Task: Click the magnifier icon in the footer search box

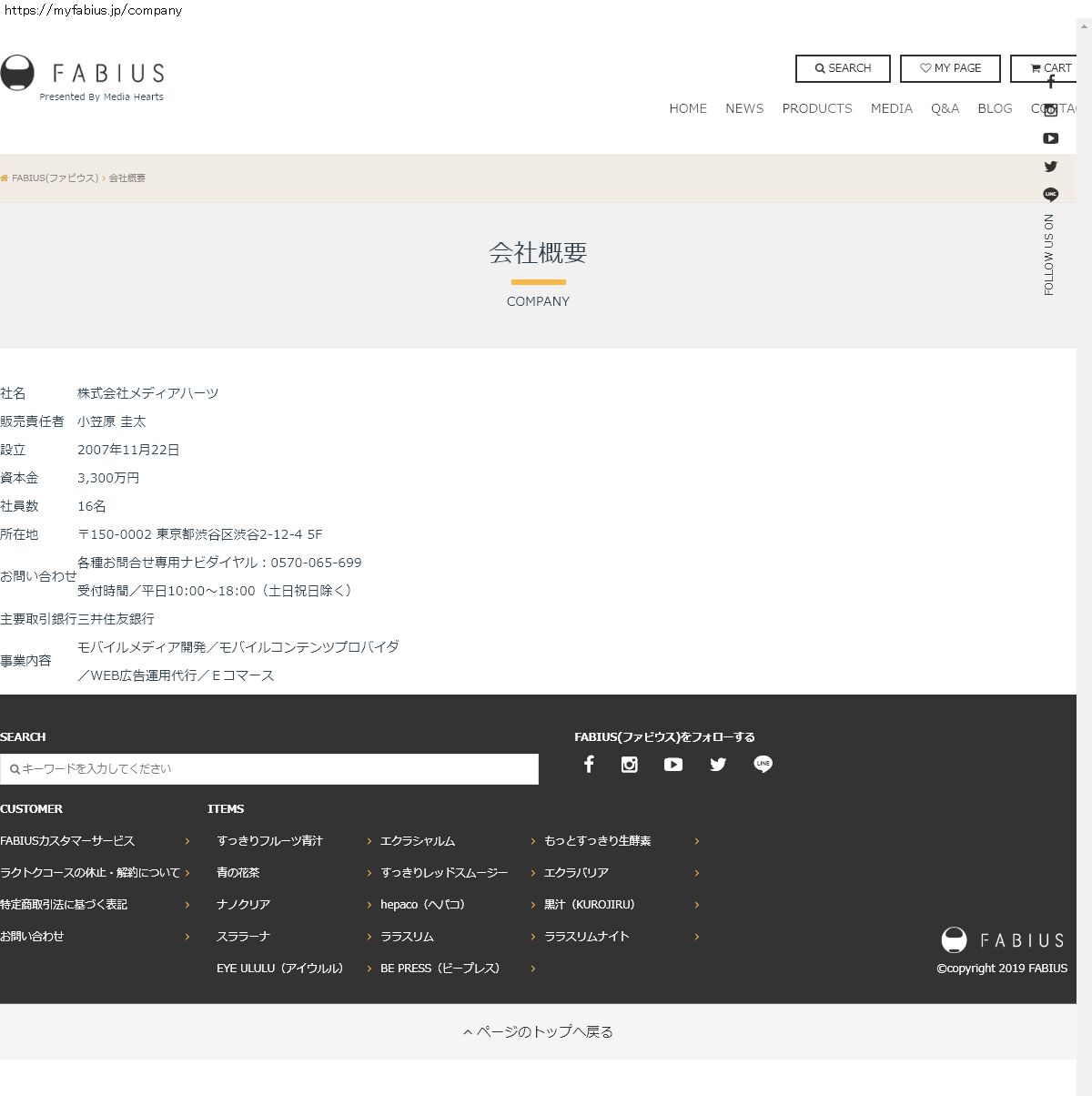Action: pyautogui.click(x=15, y=769)
